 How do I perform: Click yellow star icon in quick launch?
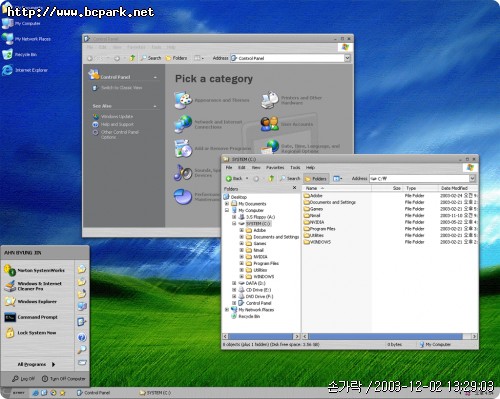click(62, 393)
